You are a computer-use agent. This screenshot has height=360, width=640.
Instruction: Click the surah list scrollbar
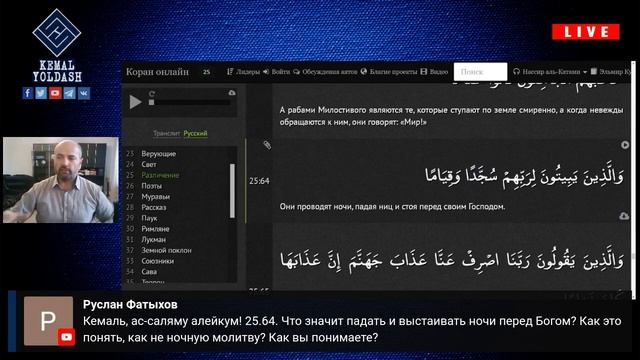tap(232, 191)
